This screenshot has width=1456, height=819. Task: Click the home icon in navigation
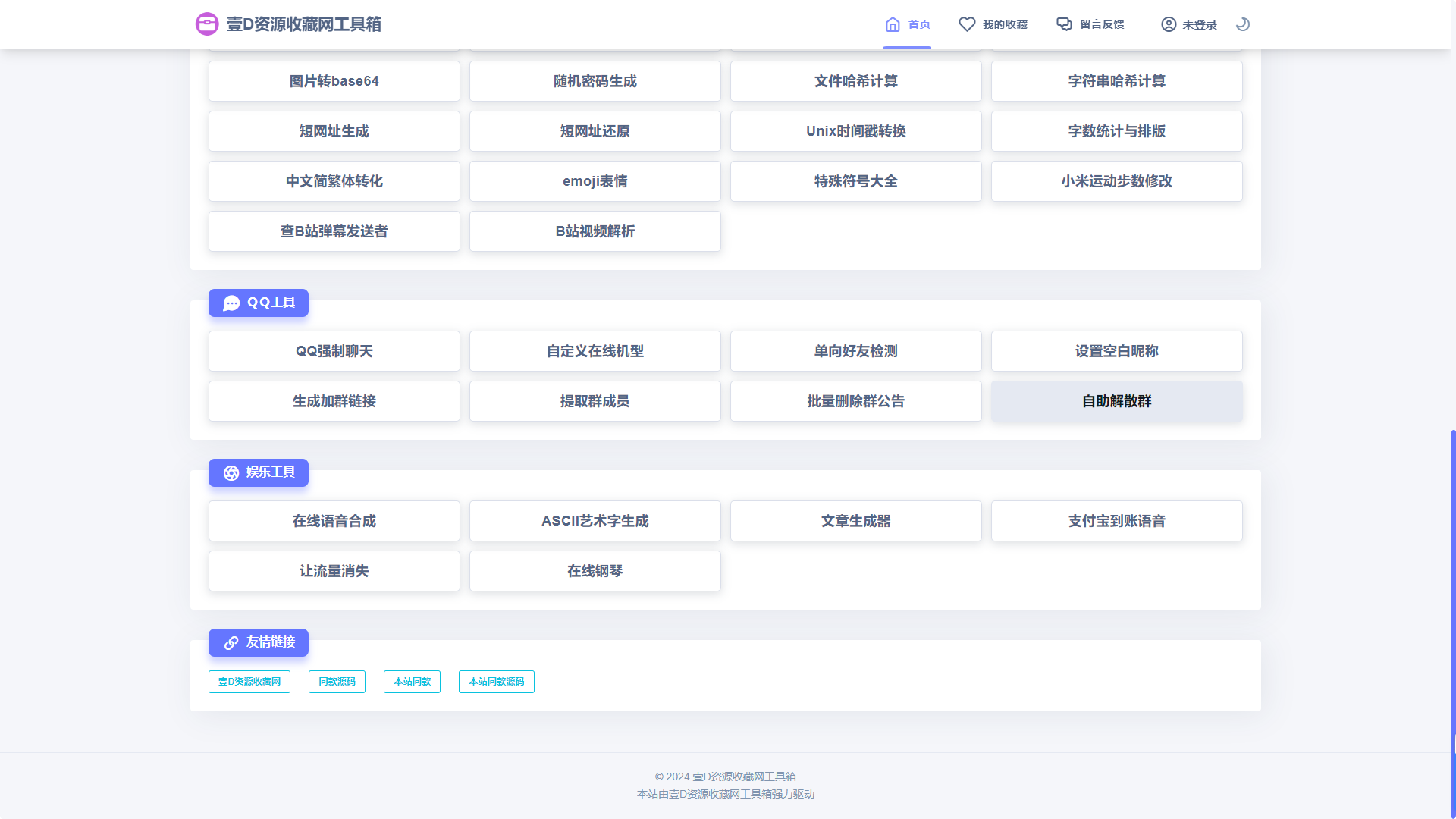(893, 24)
